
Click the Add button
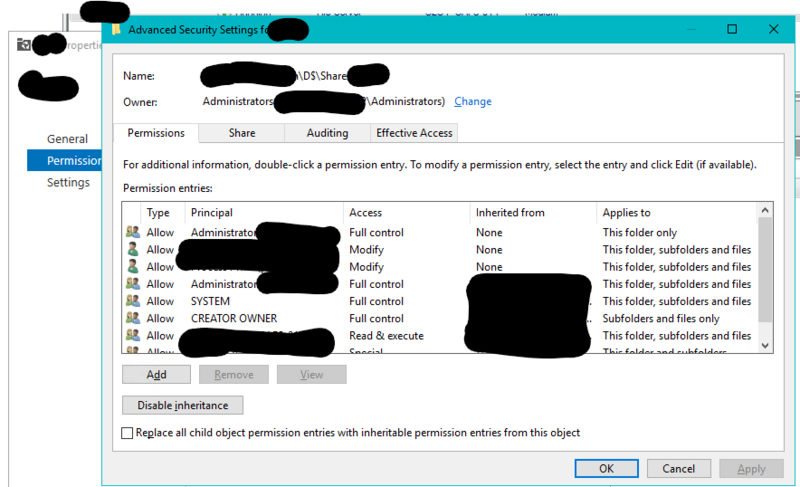tap(156, 374)
